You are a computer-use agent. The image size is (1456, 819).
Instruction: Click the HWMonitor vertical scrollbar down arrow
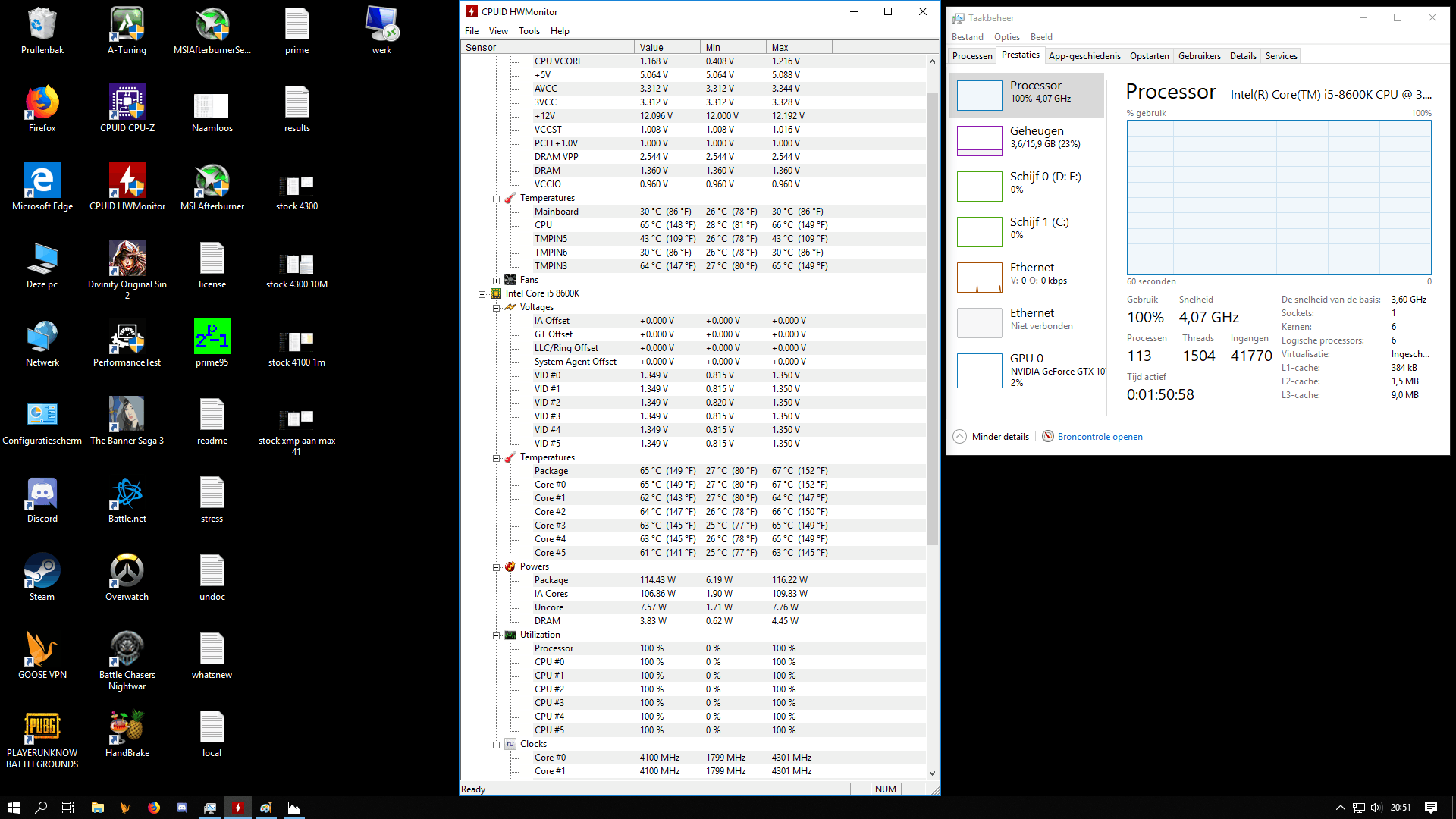pyautogui.click(x=932, y=773)
